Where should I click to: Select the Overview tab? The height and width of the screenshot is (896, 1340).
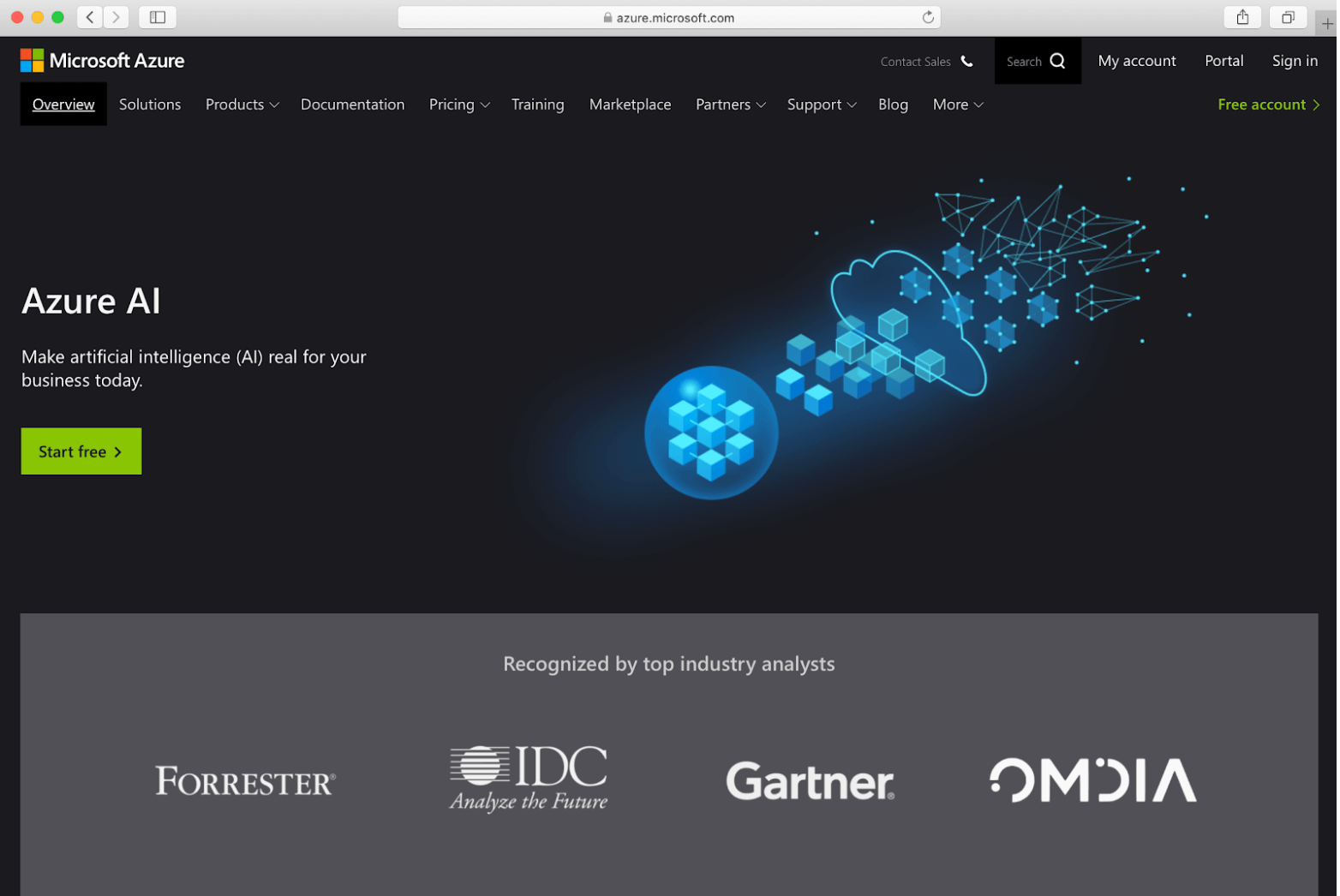coord(63,105)
